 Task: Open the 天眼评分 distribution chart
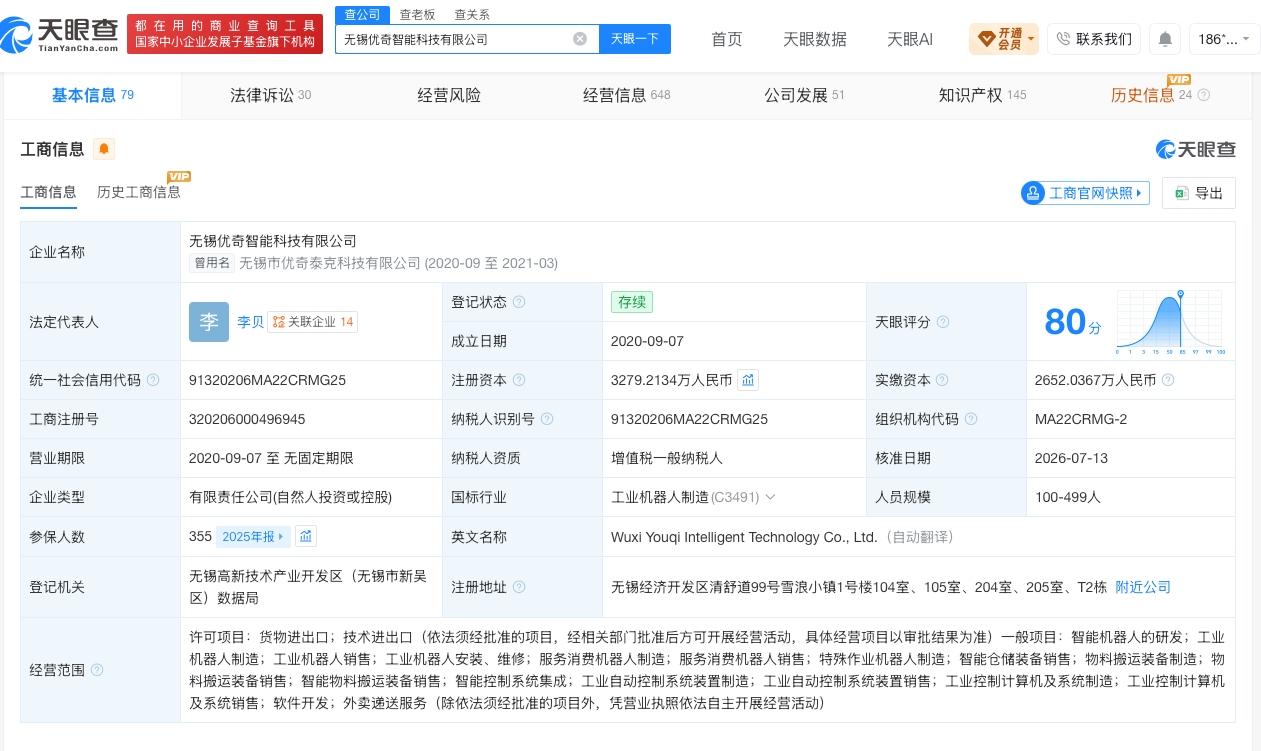click(x=1170, y=322)
